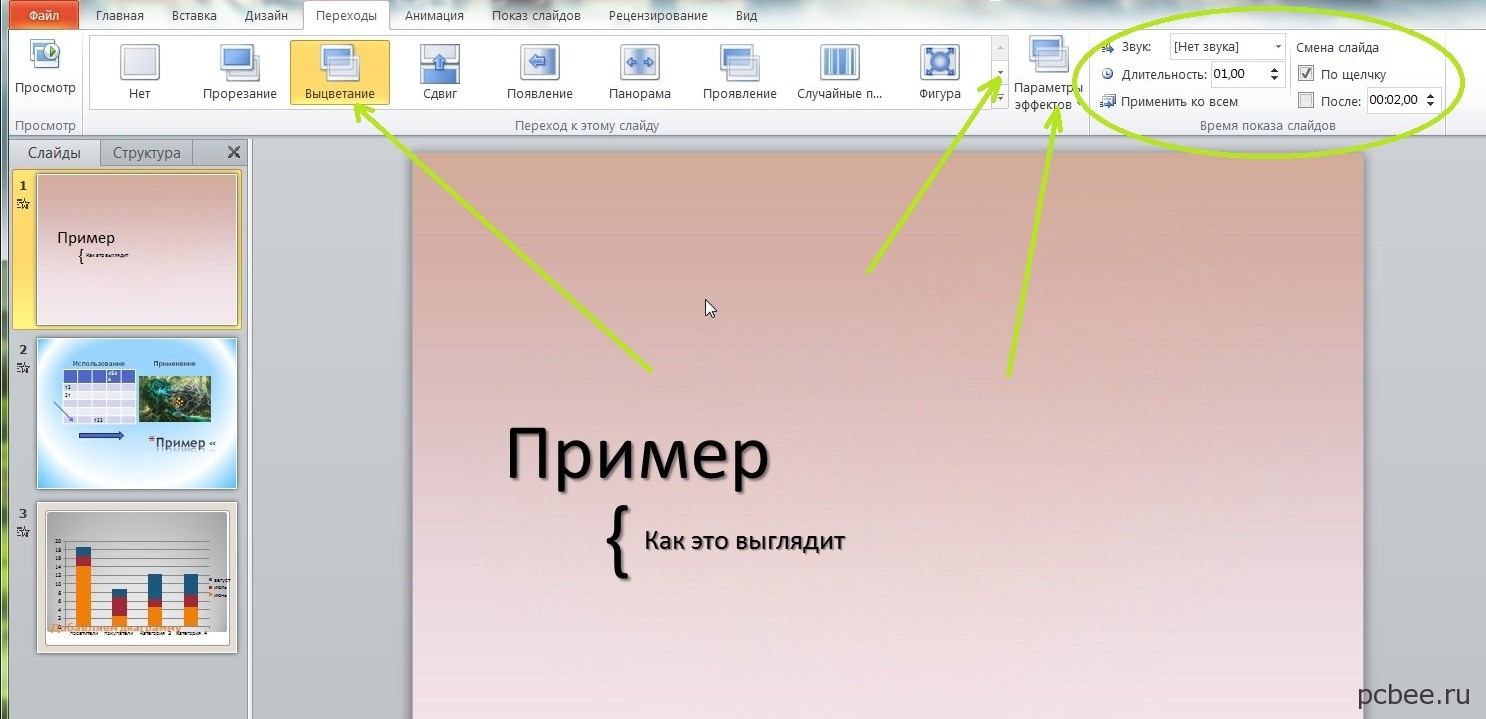The width and height of the screenshot is (1486, 719).
Task: Switch to the Структура pane tab
Action: click(x=147, y=152)
